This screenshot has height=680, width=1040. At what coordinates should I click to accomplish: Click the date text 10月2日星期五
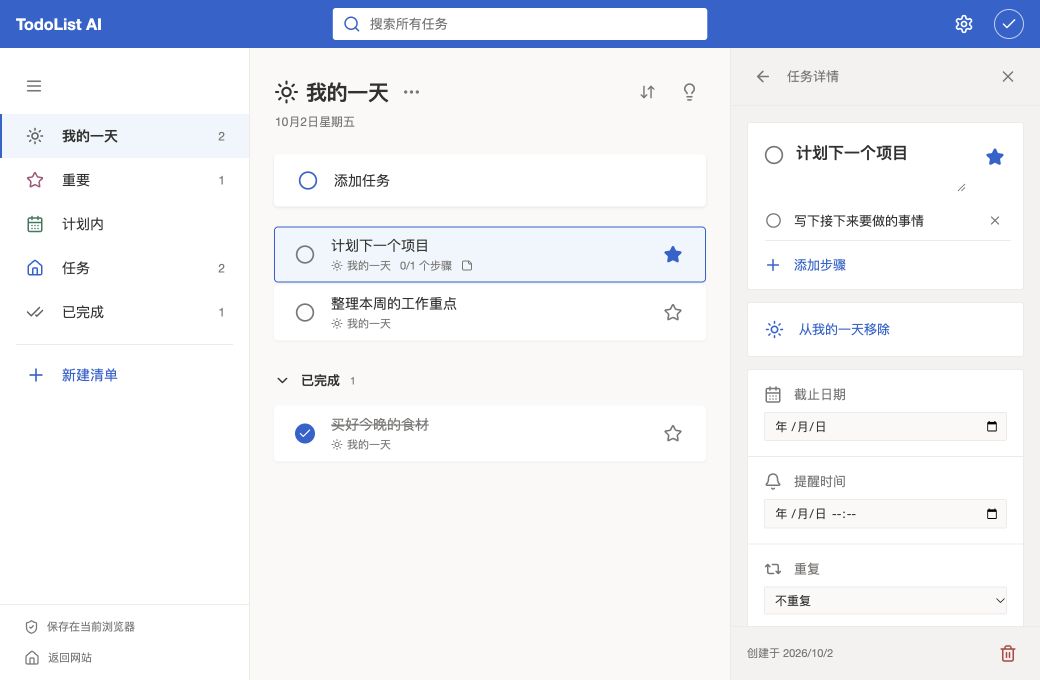click(314, 122)
